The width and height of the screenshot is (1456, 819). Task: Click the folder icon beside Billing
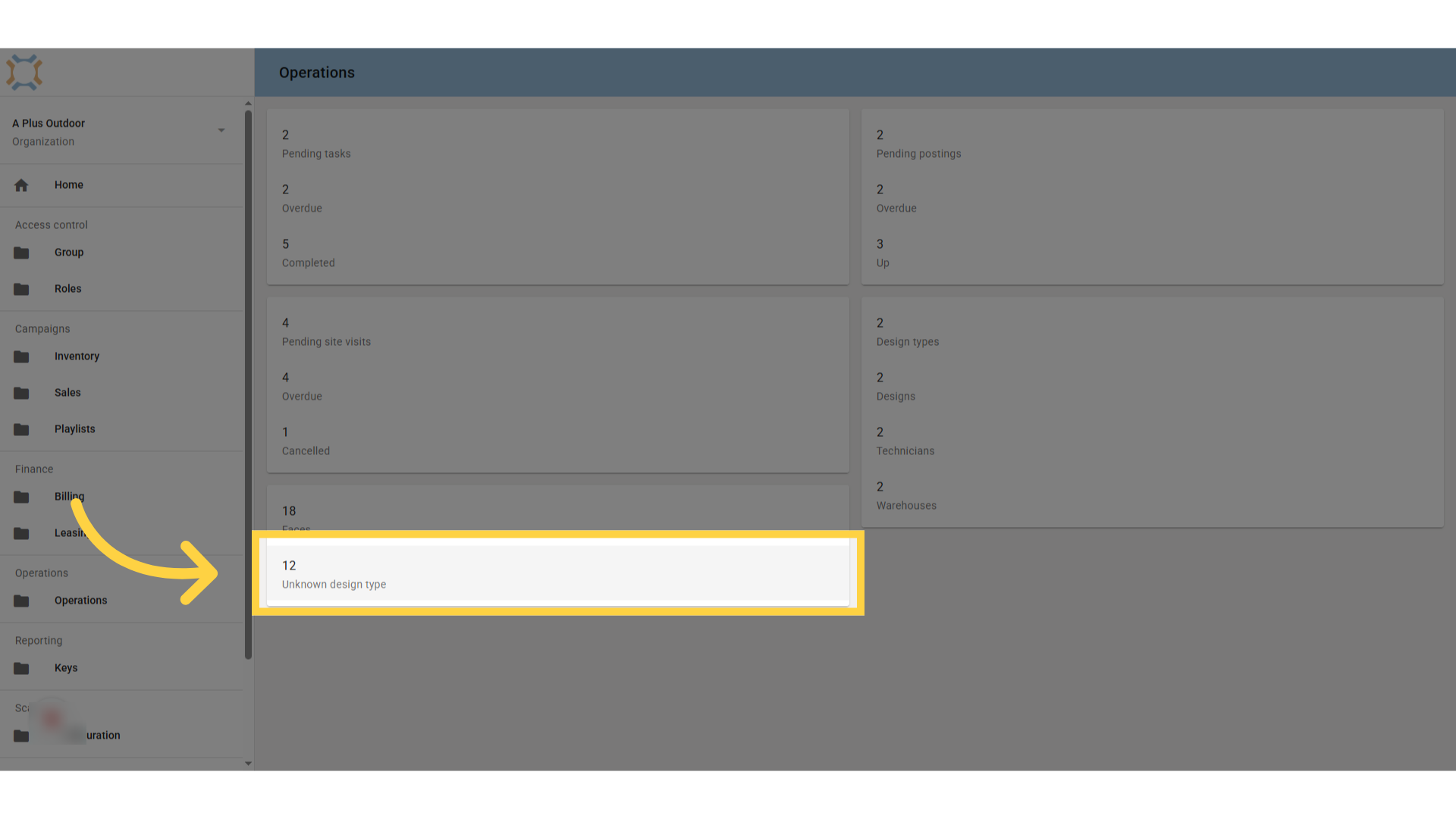point(21,497)
